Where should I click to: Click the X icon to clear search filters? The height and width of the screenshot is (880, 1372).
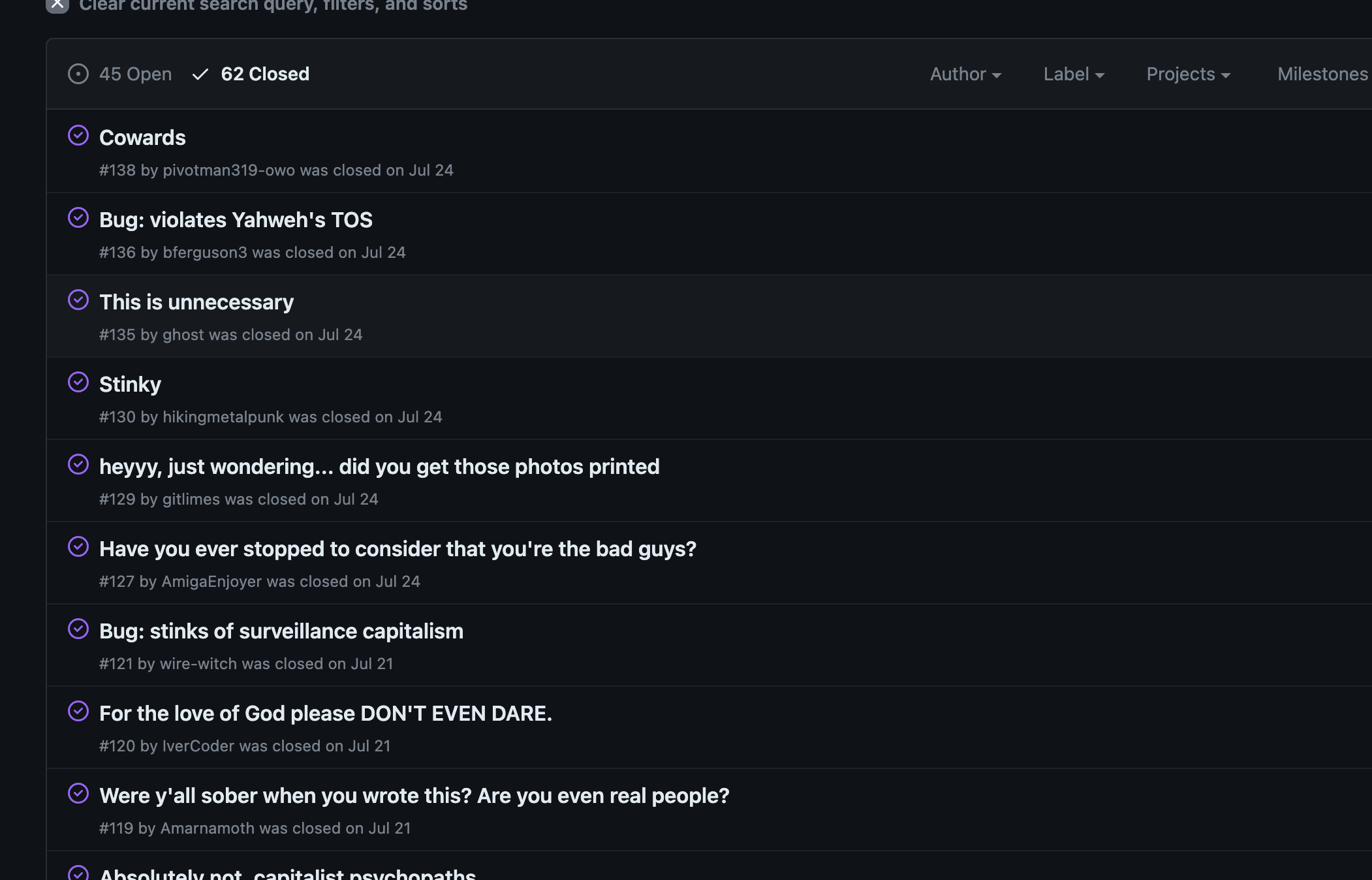click(57, 5)
